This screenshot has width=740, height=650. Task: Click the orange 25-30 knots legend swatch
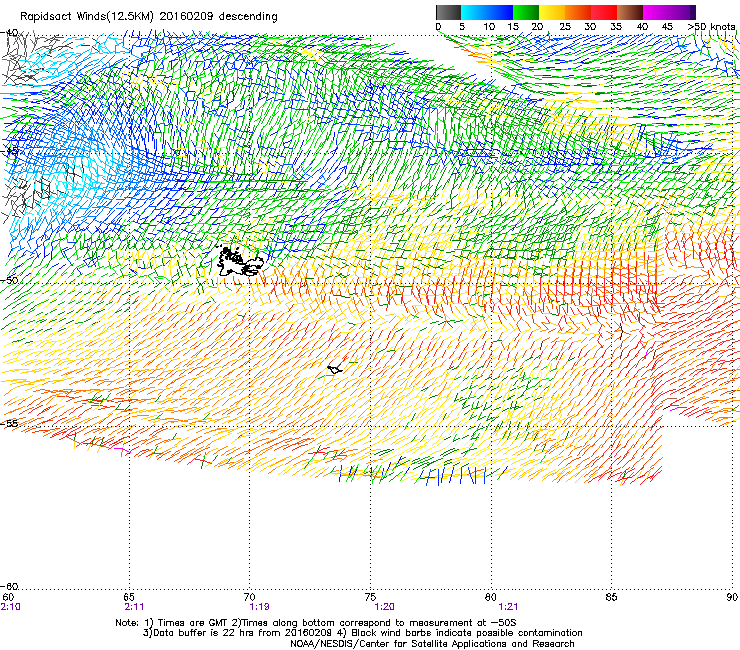point(578,12)
